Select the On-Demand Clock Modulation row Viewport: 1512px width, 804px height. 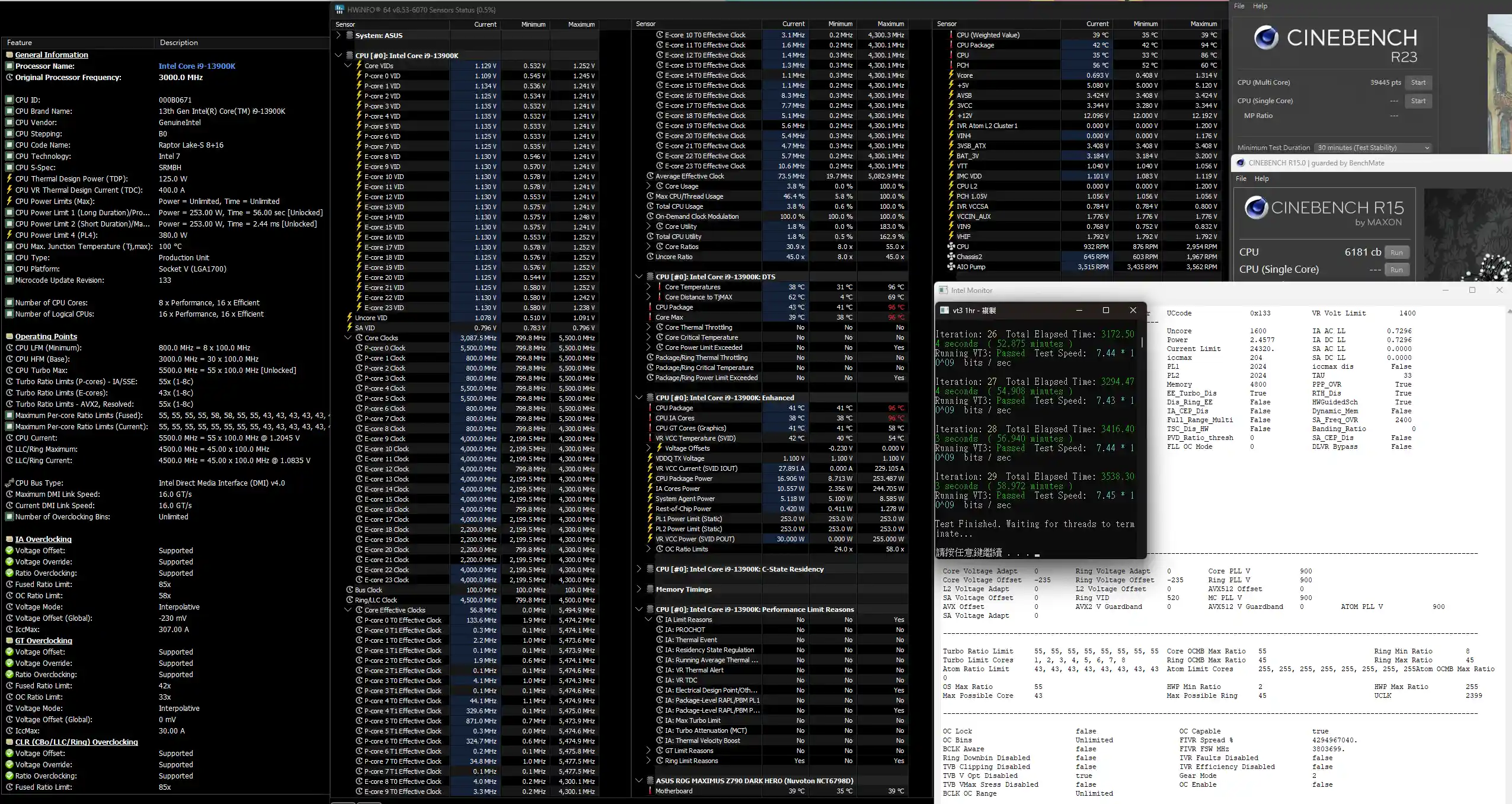coord(776,216)
